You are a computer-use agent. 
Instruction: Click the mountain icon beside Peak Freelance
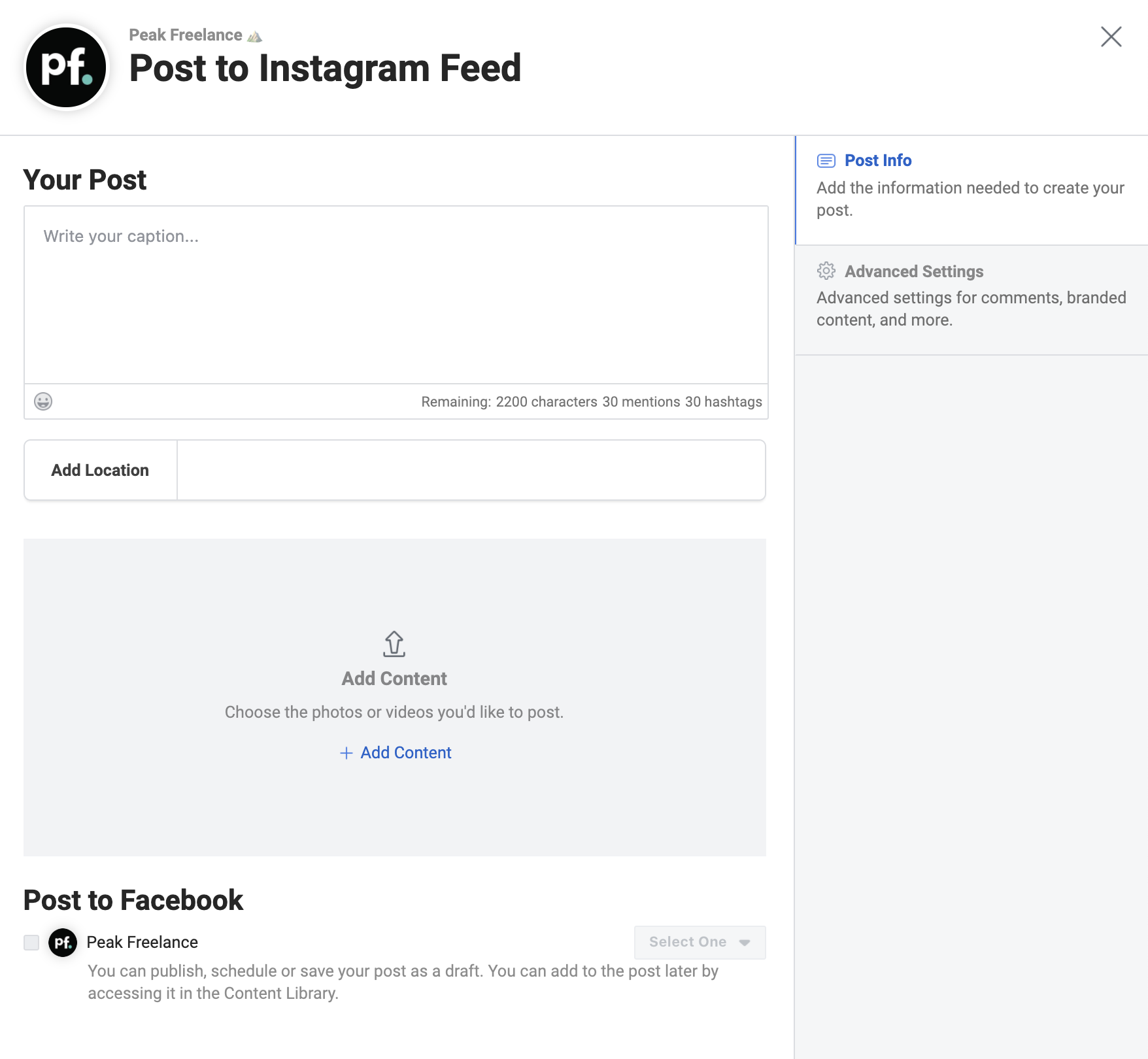tap(255, 36)
